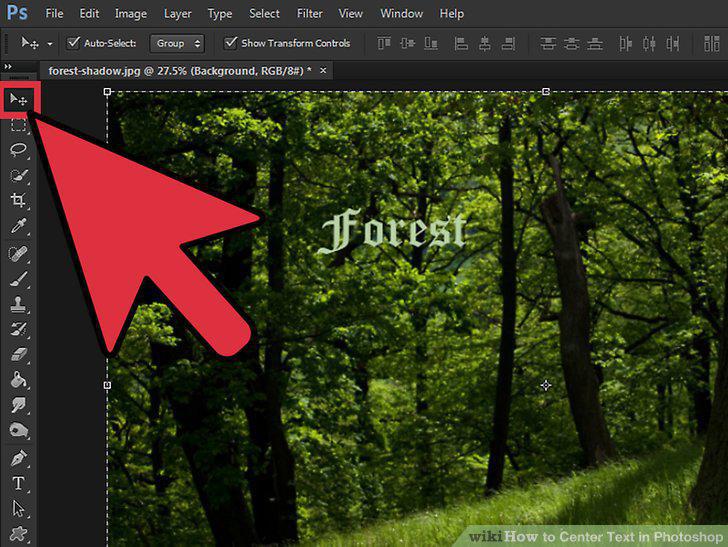This screenshot has height=547, width=728.
Task: Expand the toolbox double-arrow toggle
Action: click(x=8, y=66)
